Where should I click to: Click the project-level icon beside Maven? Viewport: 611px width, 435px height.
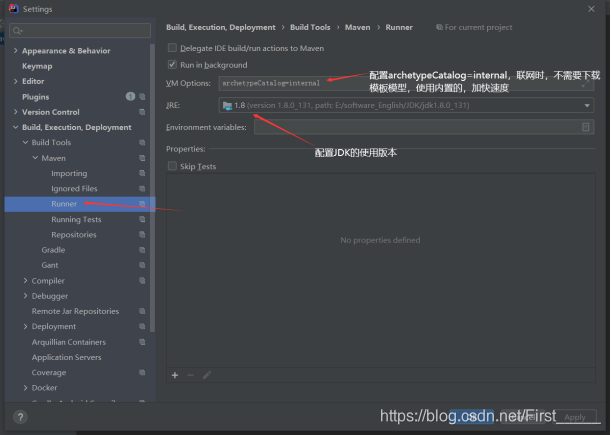pyautogui.click(x=142, y=158)
